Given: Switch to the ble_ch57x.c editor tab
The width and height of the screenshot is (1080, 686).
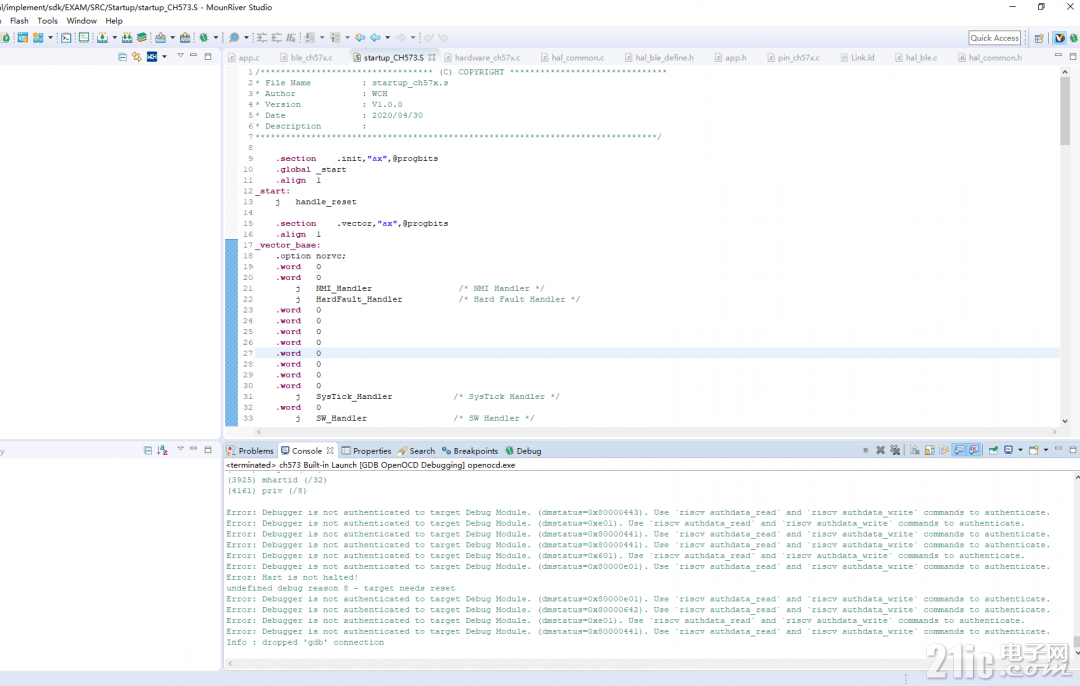Looking at the screenshot, I should coord(306,58).
